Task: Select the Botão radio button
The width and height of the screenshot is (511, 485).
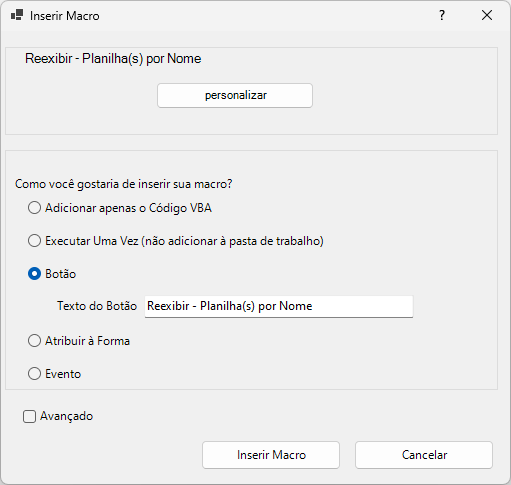Action: (x=34, y=274)
